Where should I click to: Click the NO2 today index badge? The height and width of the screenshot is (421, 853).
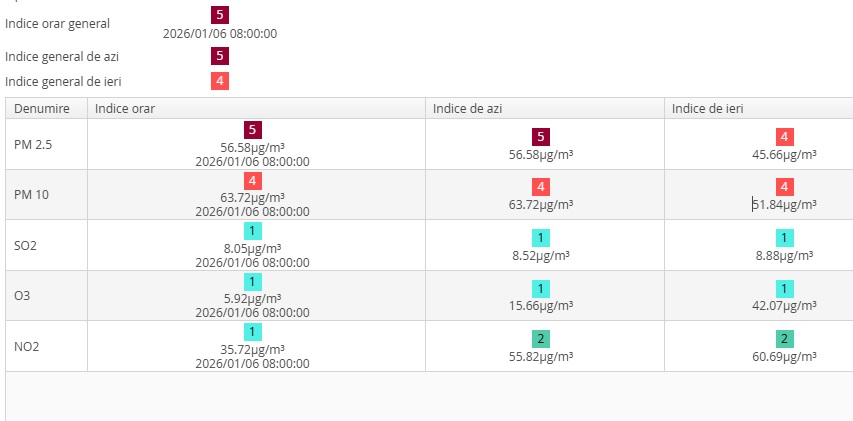[541, 339]
